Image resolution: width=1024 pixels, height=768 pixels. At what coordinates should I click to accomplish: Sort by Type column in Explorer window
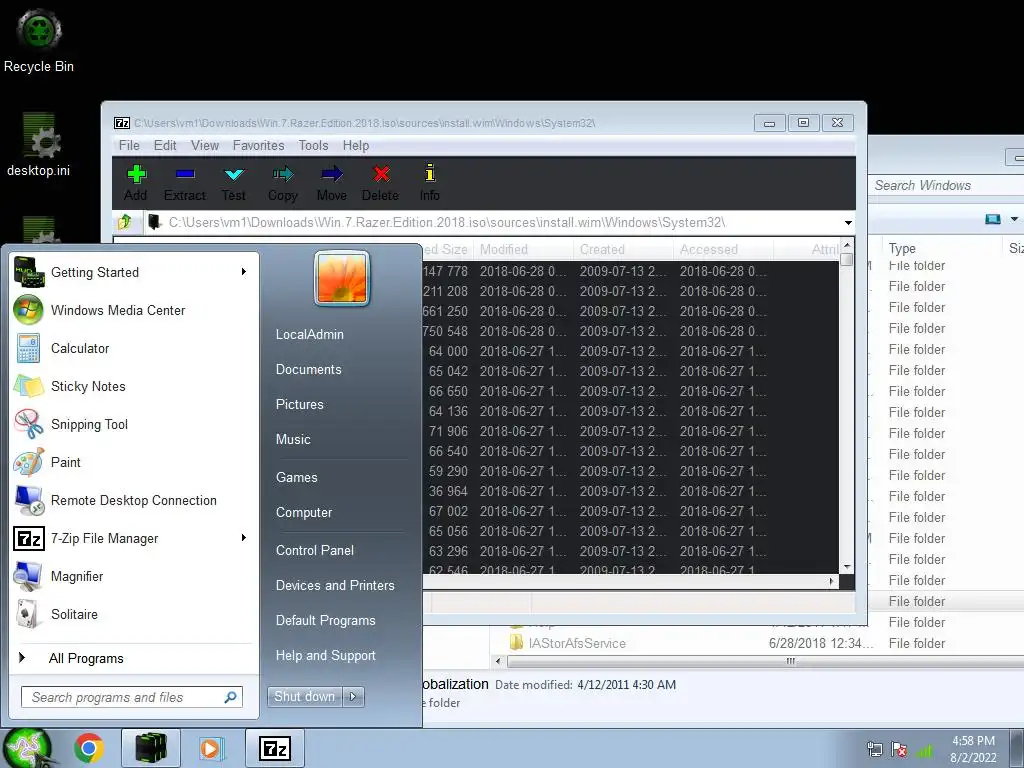pyautogui.click(x=940, y=248)
